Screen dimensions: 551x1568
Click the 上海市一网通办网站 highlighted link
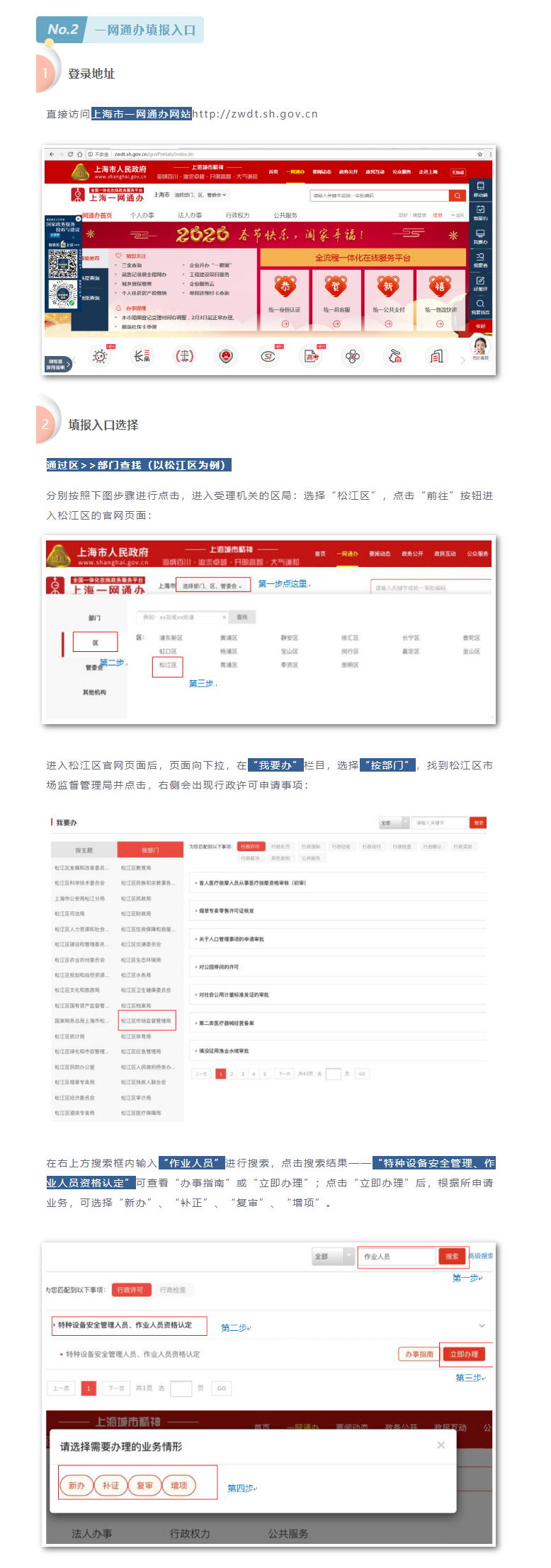[142, 114]
